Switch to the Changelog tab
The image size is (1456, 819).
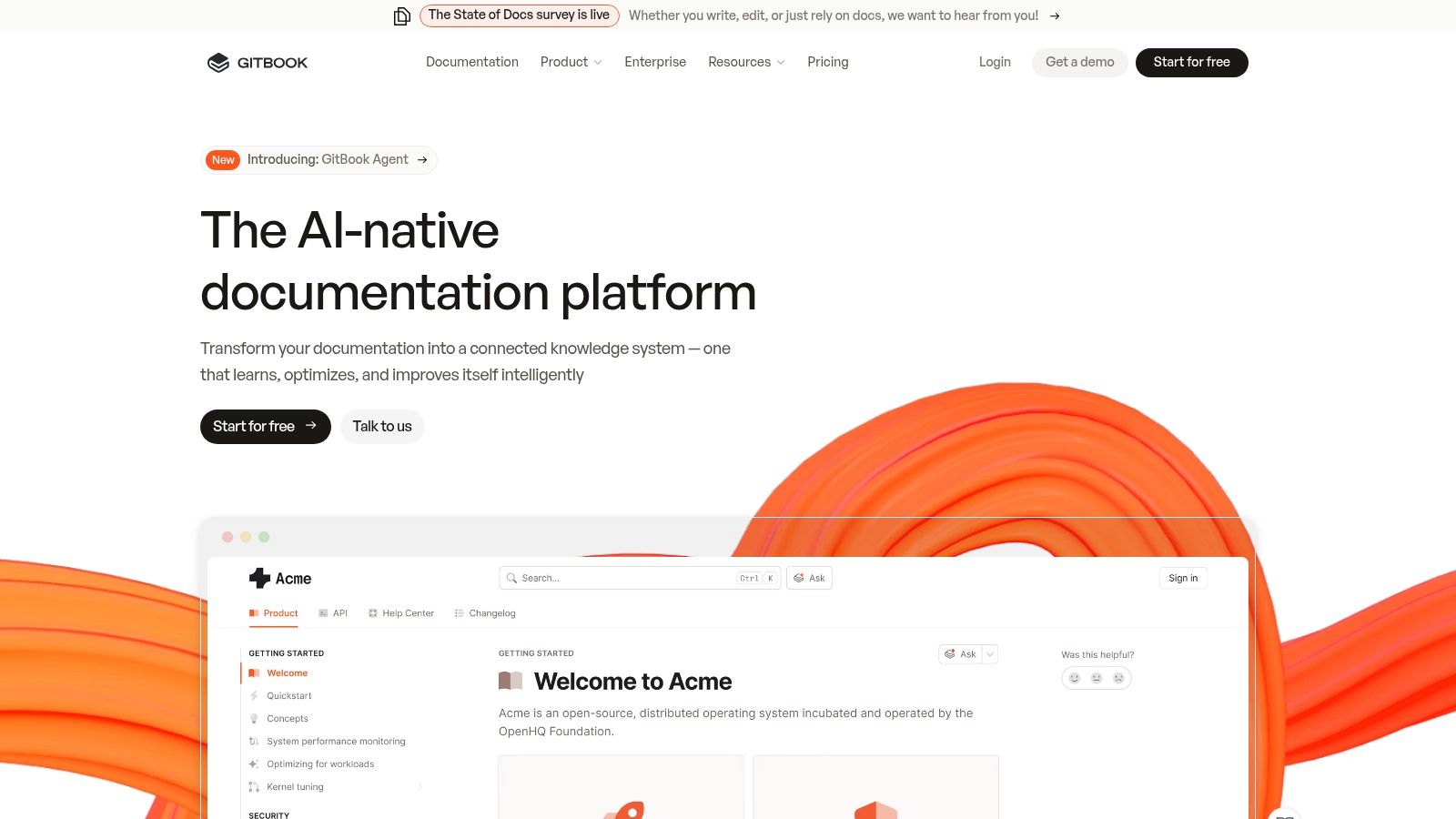491,612
